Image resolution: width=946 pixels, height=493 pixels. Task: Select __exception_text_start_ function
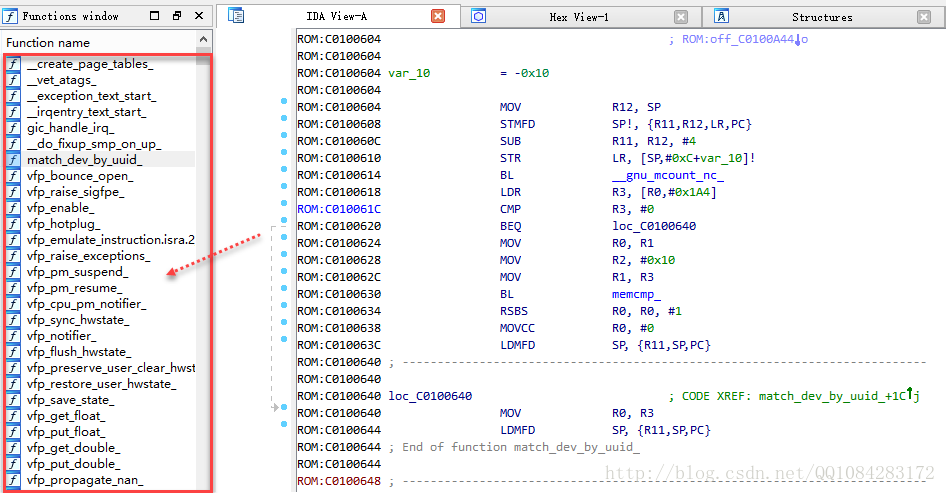[92, 96]
